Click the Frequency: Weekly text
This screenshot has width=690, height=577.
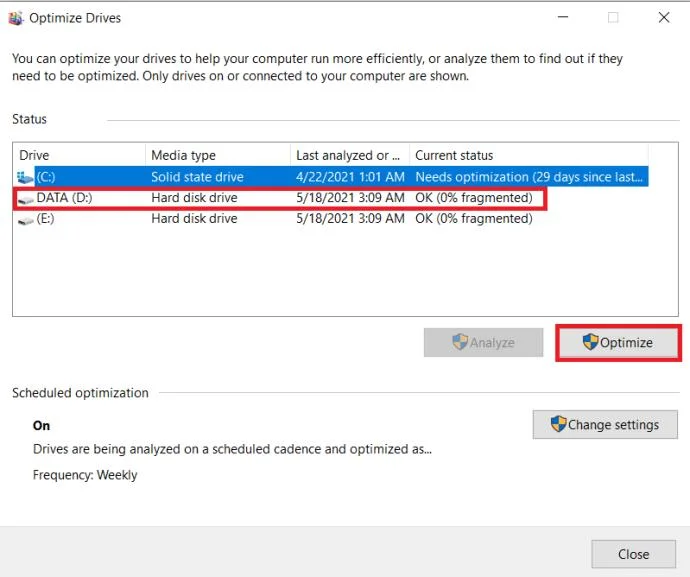(85, 475)
